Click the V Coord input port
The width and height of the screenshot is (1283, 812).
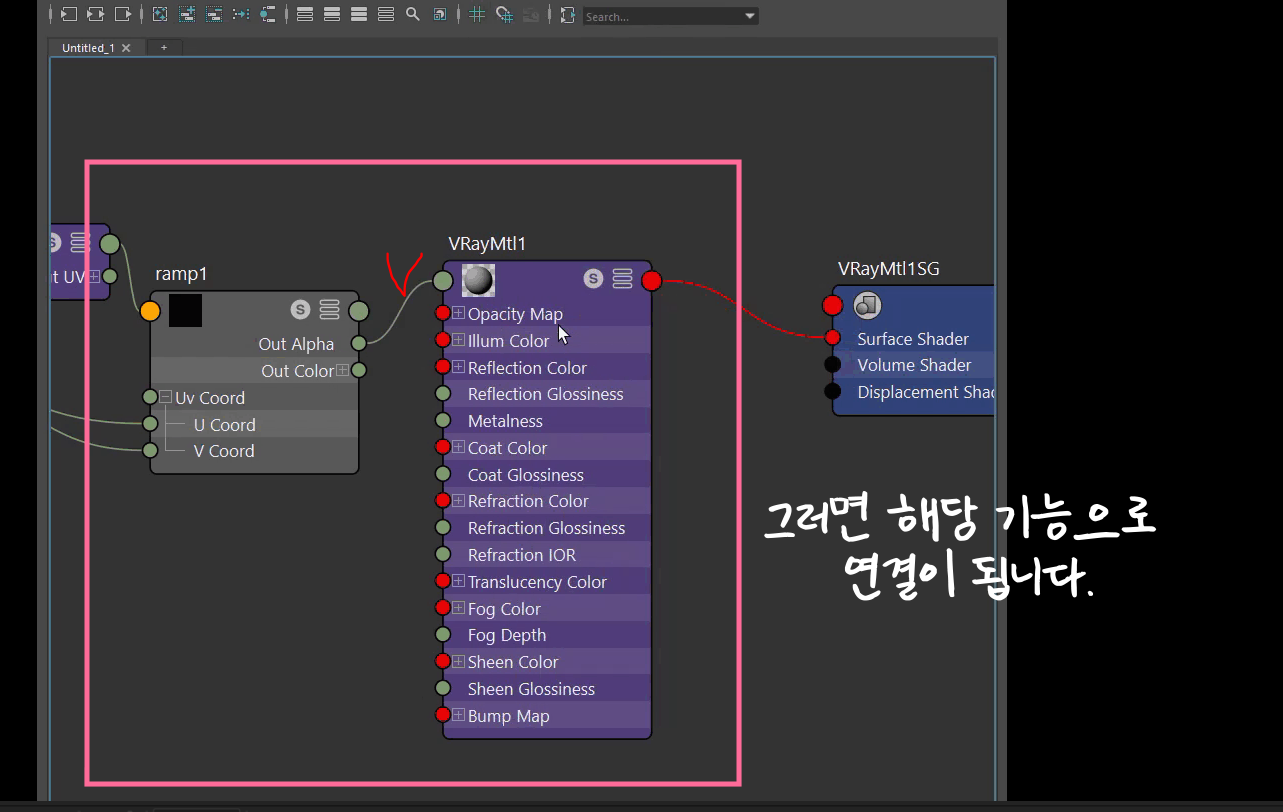click(150, 450)
